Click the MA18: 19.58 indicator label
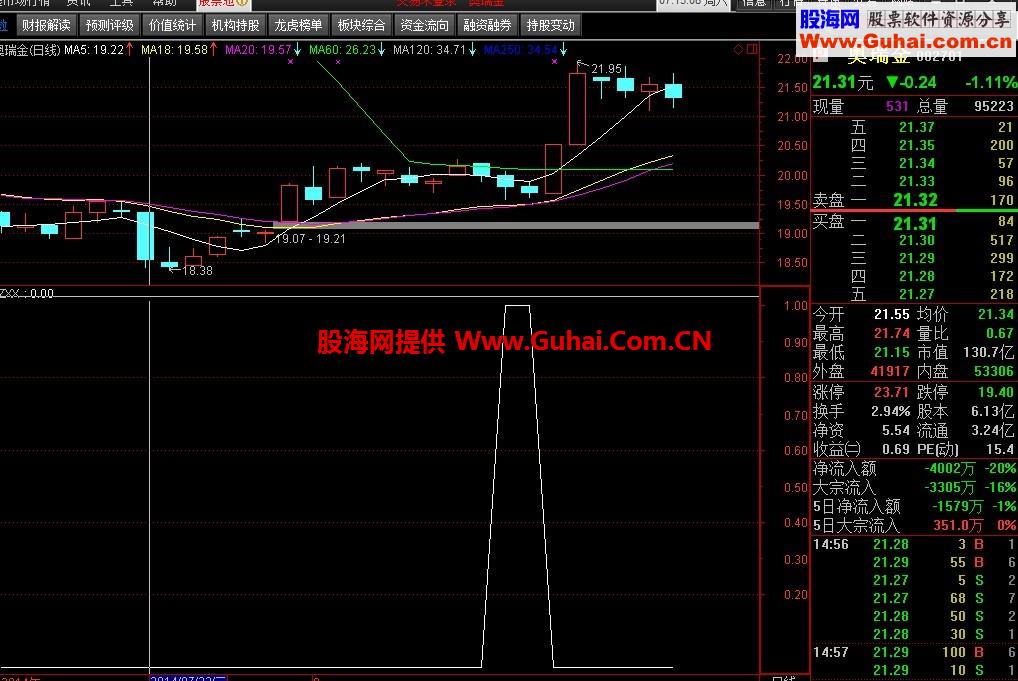The image size is (1018, 681). coord(179,49)
